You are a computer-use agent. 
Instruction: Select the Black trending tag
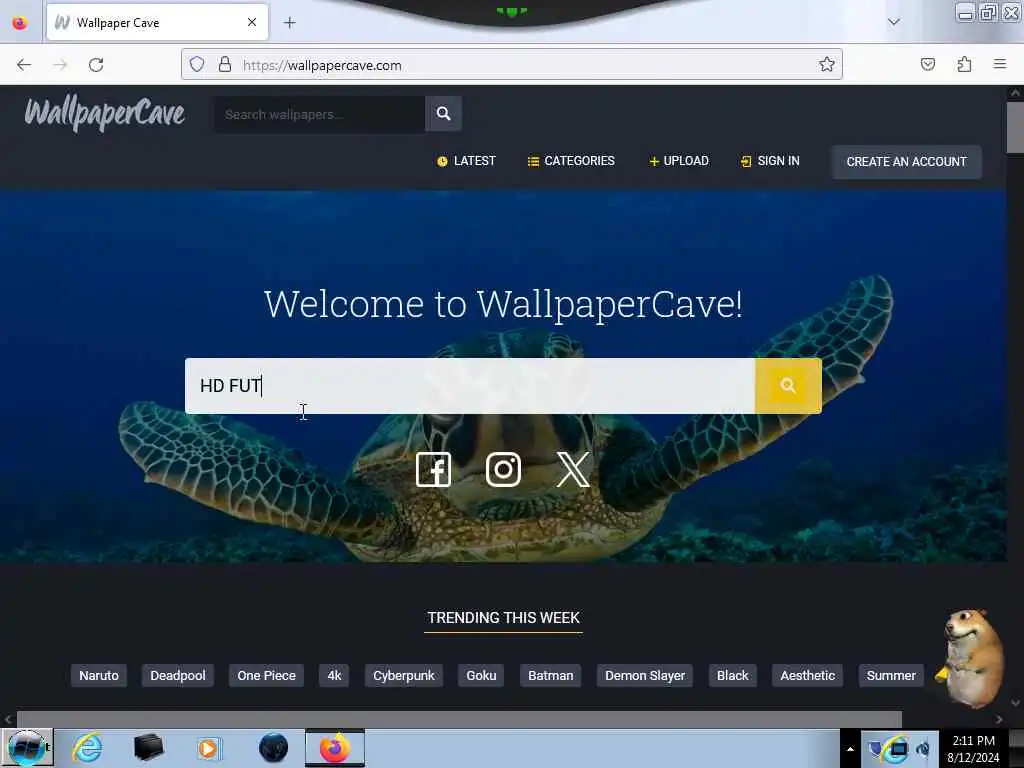click(733, 676)
